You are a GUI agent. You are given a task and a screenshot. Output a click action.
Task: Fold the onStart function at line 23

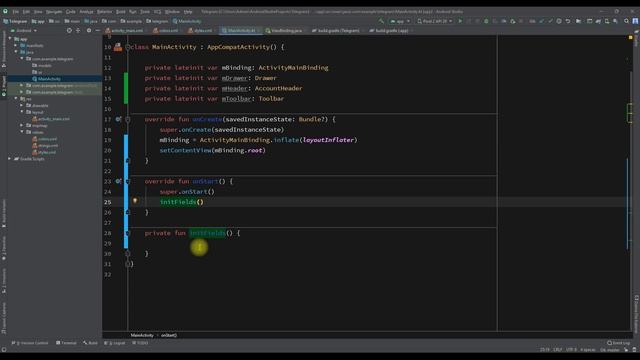[x=128, y=181]
